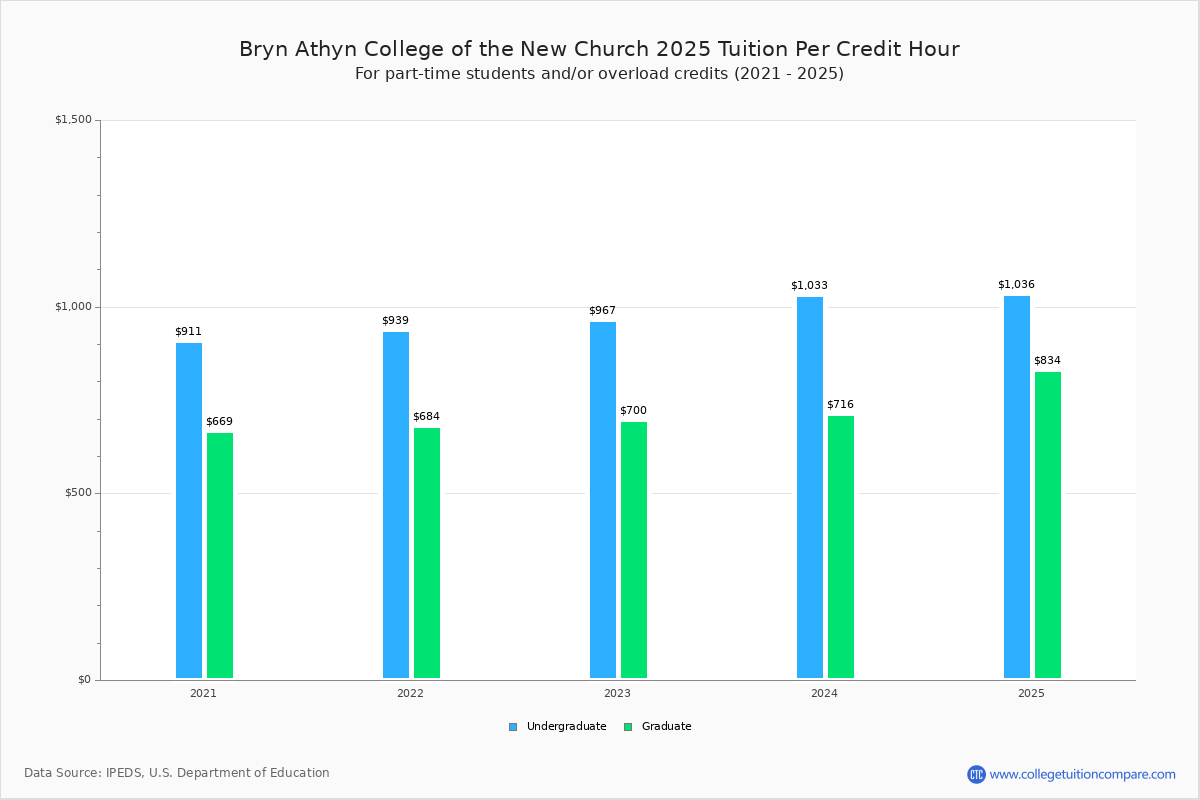Select the 2022 Undergraduate $939 bar

coord(396,505)
